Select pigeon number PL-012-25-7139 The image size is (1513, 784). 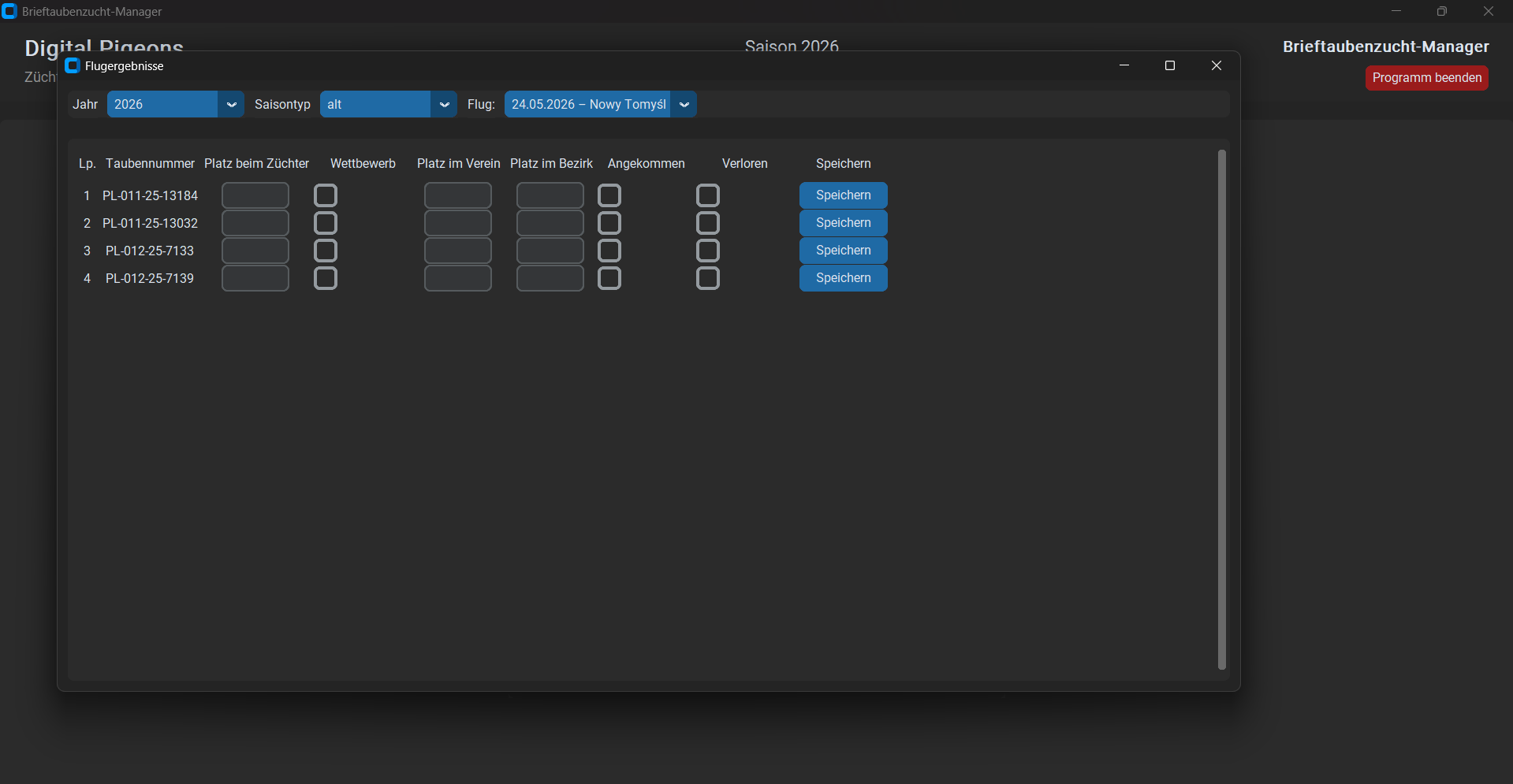pos(150,278)
